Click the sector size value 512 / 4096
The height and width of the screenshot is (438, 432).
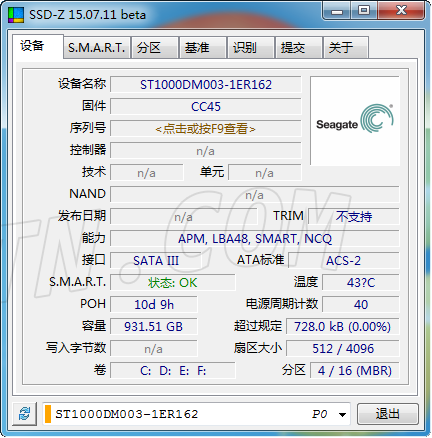pos(343,349)
